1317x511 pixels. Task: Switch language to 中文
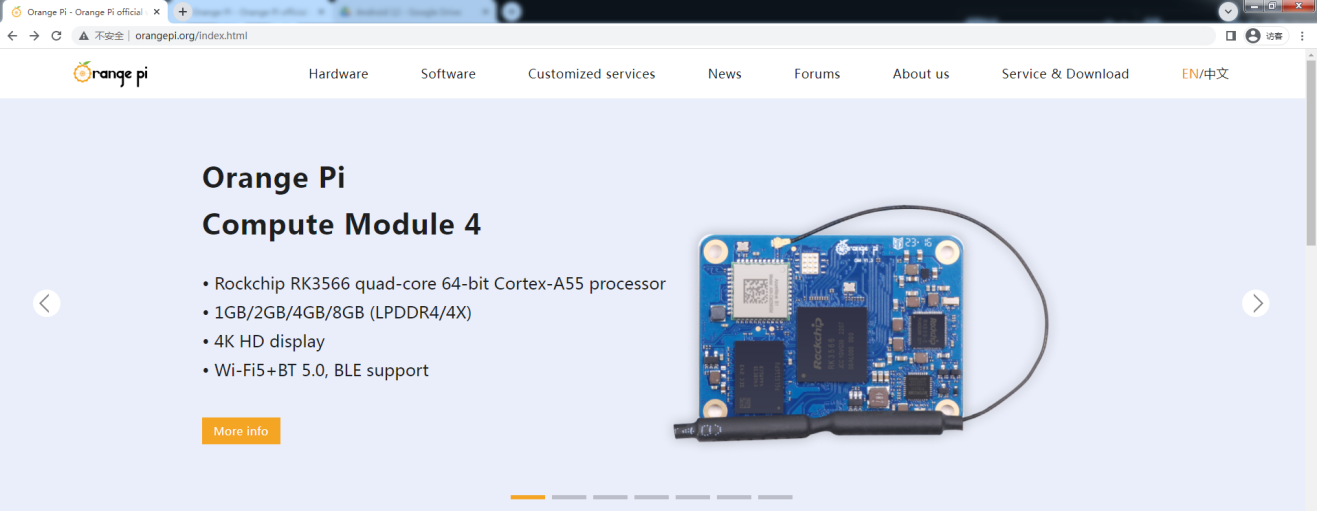coord(1217,74)
